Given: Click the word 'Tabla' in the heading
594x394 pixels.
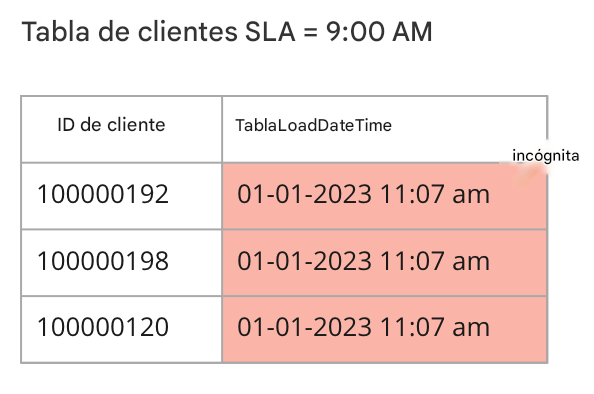Looking at the screenshot, I should tap(56, 31).
